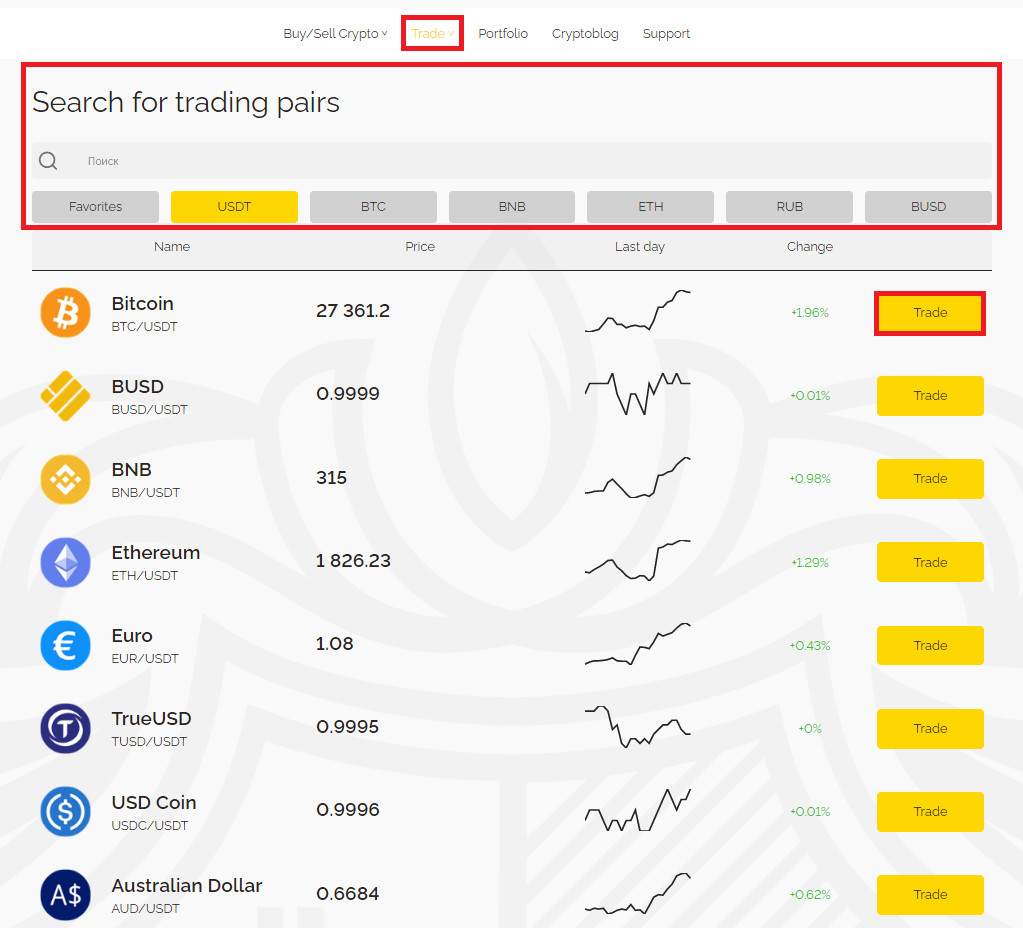Sort by the Price column header
This screenshot has height=928, width=1023.
420,247
